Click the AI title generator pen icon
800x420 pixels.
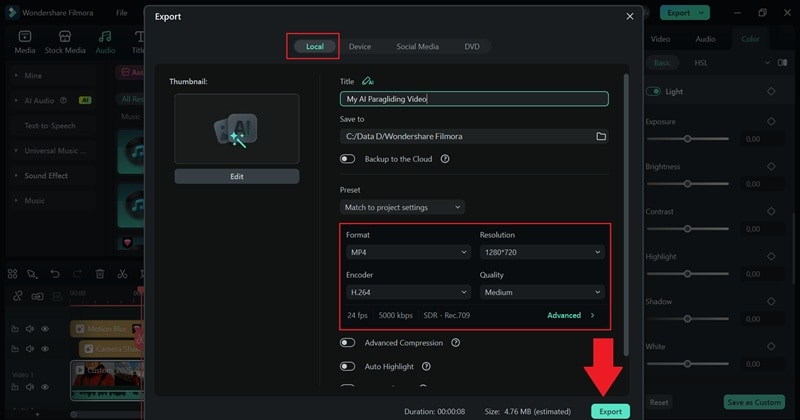[x=367, y=81]
